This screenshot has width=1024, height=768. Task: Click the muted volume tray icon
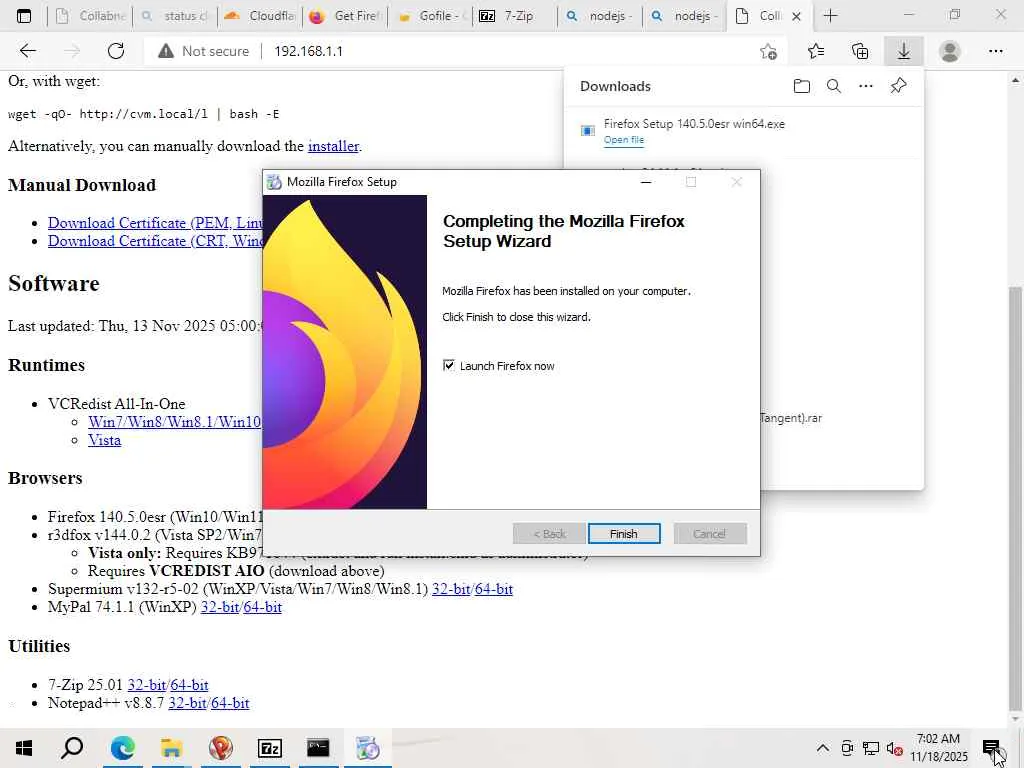click(894, 748)
